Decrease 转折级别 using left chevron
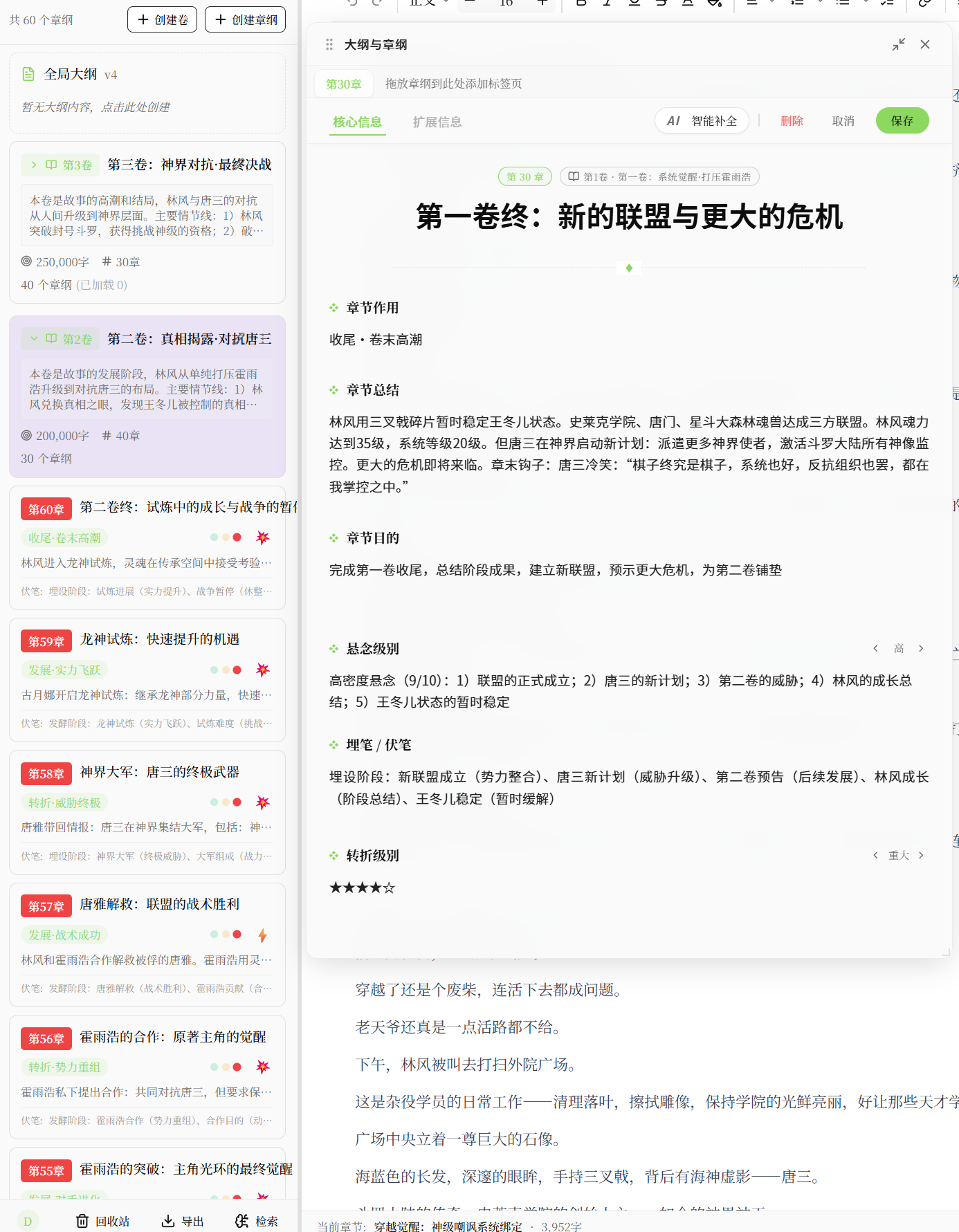 click(875, 855)
